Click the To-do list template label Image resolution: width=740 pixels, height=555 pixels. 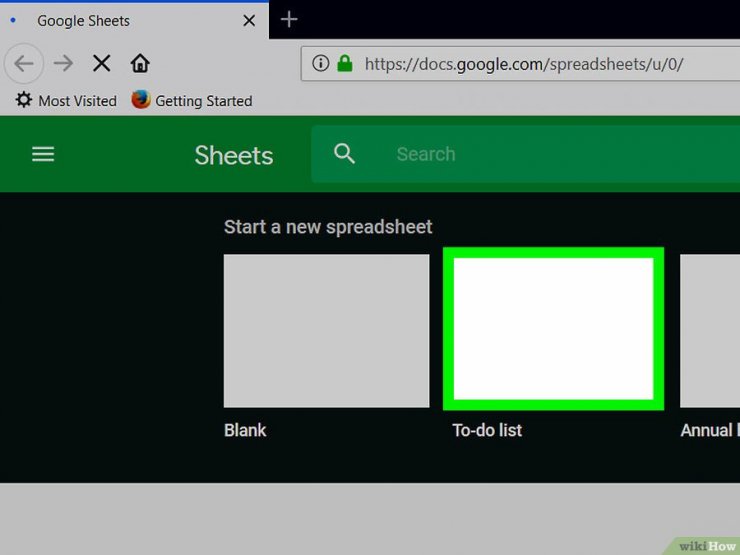tap(487, 430)
